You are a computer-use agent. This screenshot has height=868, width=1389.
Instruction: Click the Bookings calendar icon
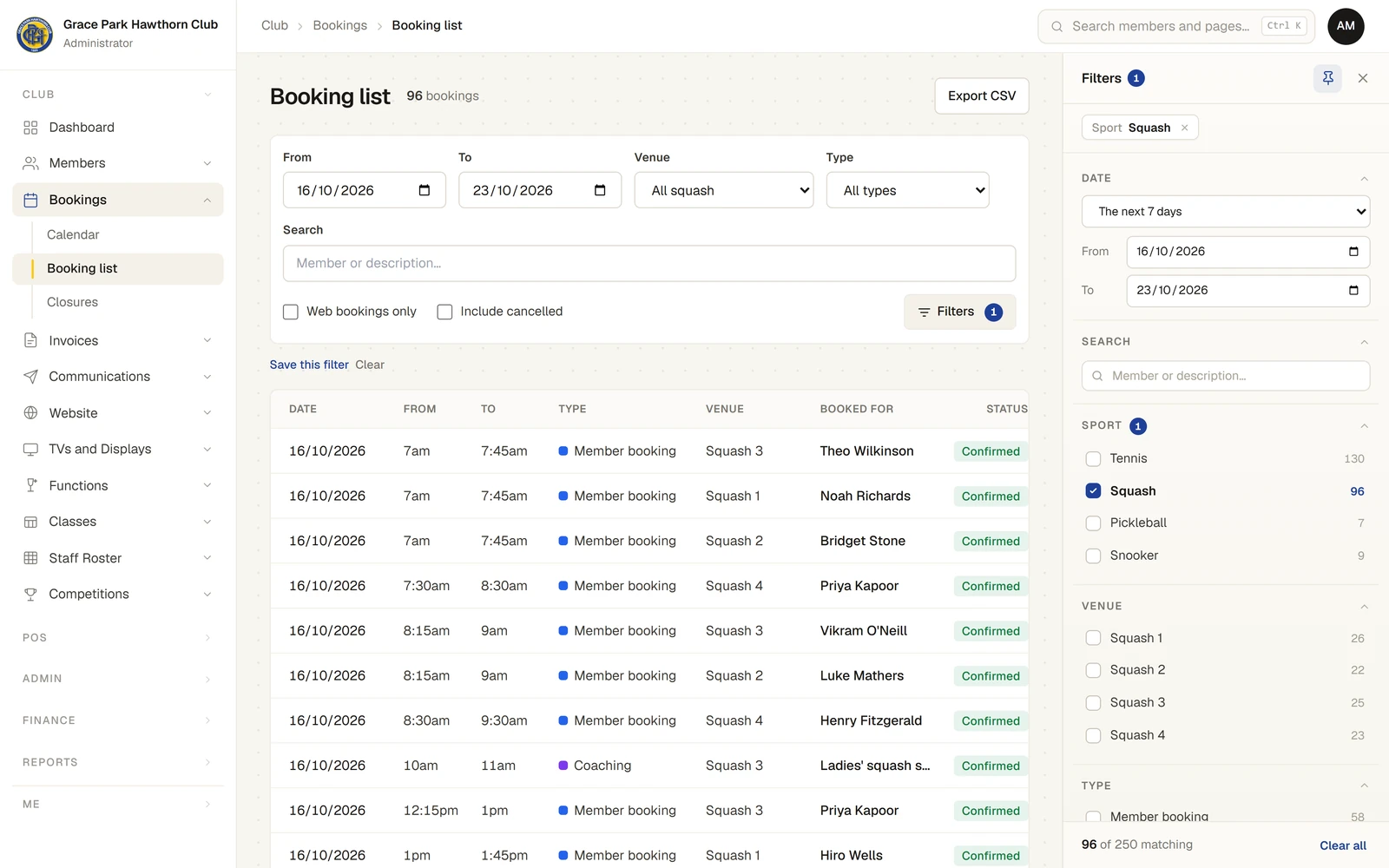(30, 200)
